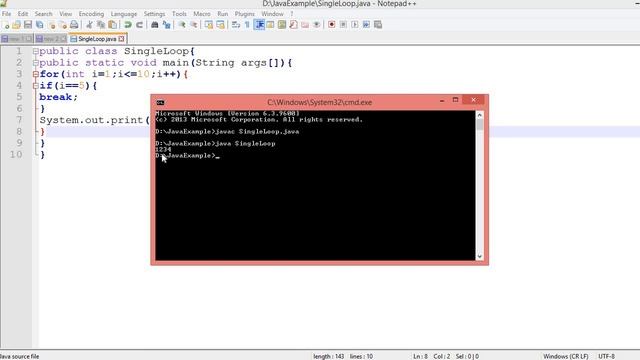Click the Playback macro toolbar icon
640x360 pixels.
point(355,25)
